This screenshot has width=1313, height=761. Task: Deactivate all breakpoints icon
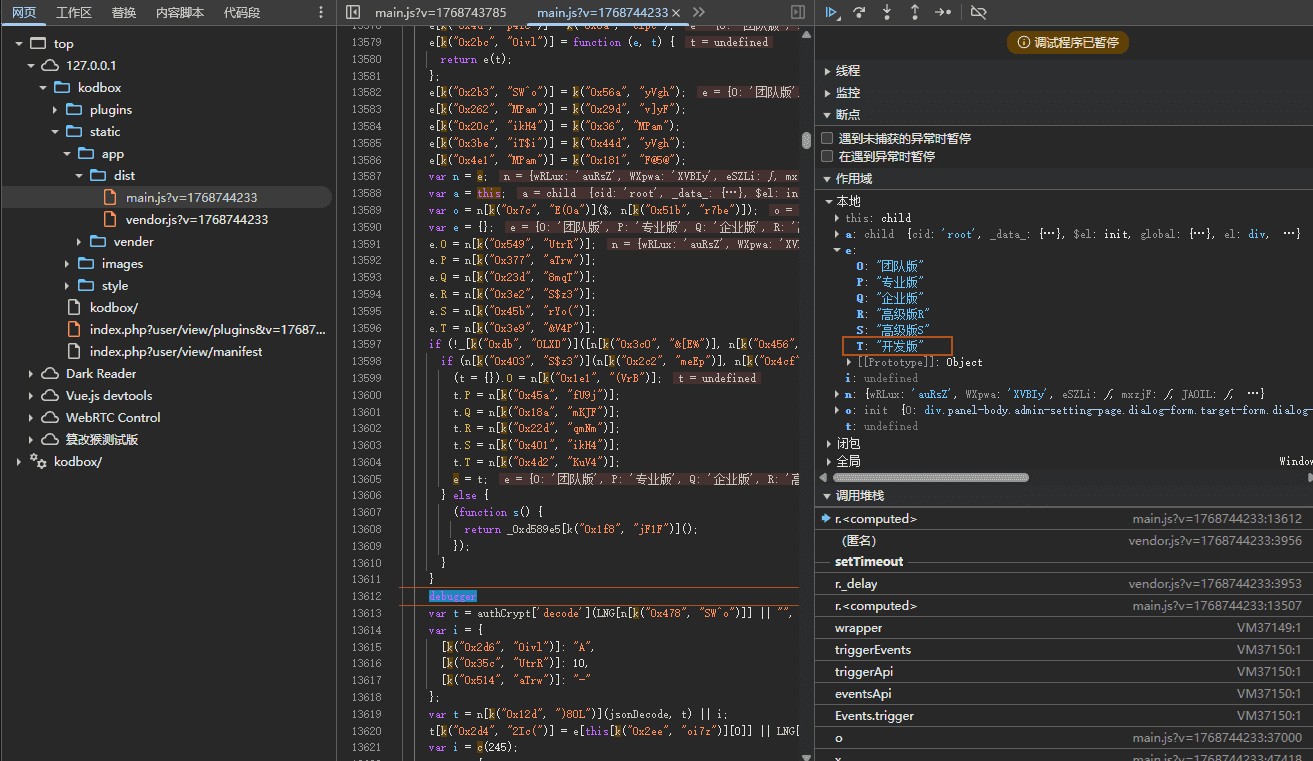point(978,12)
